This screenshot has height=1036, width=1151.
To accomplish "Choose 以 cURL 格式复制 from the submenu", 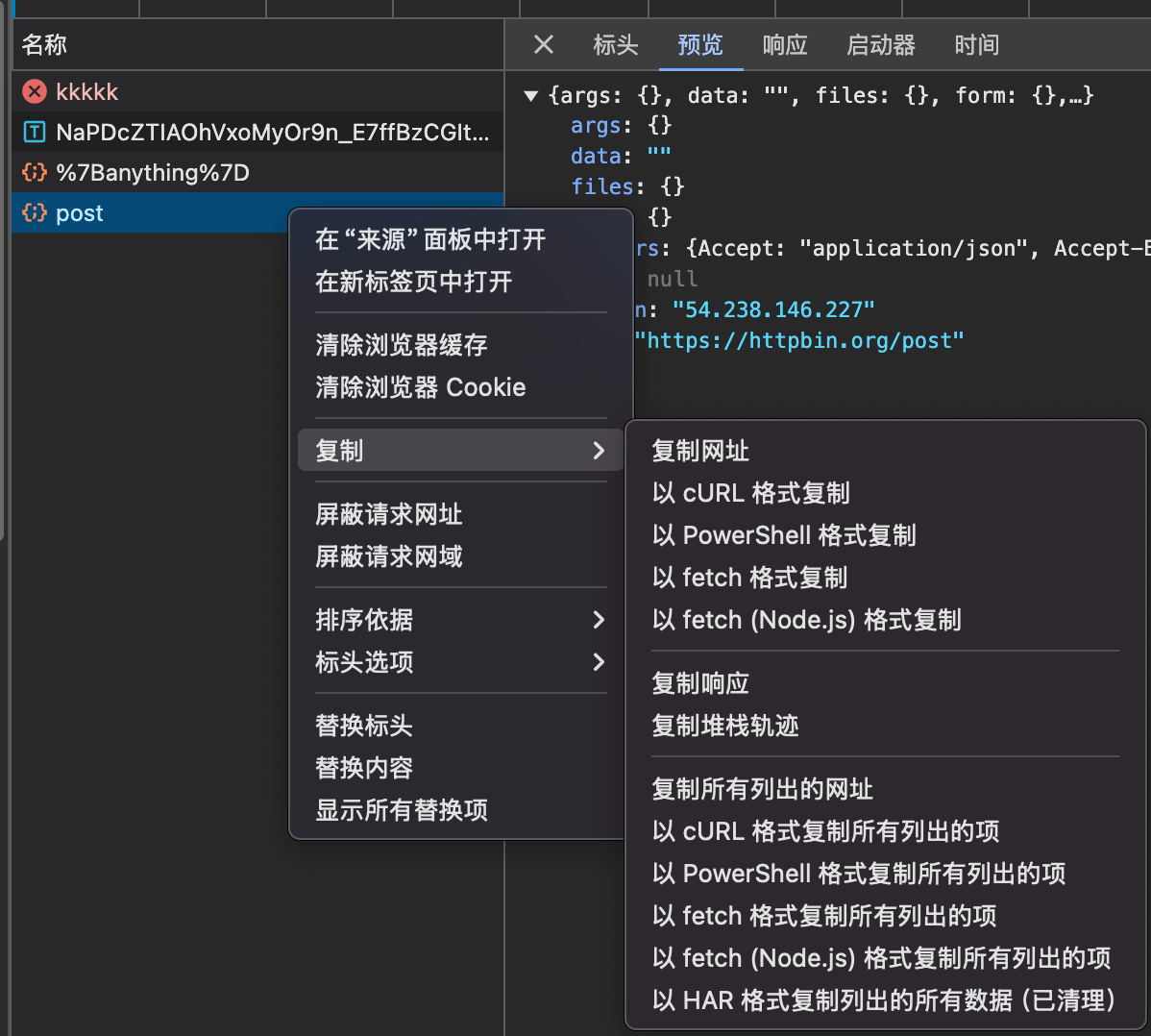I will coord(751,493).
